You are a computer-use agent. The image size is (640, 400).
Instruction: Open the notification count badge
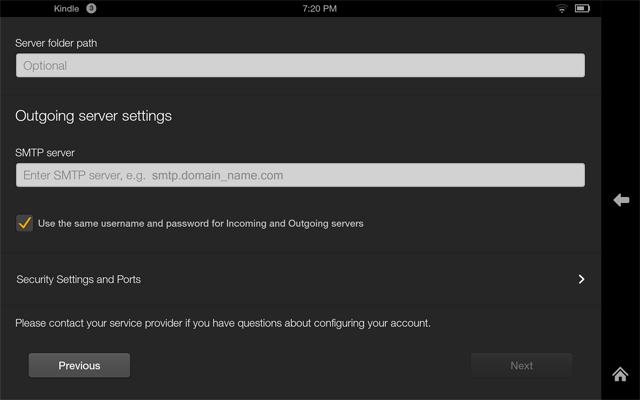pyautogui.click(x=91, y=8)
